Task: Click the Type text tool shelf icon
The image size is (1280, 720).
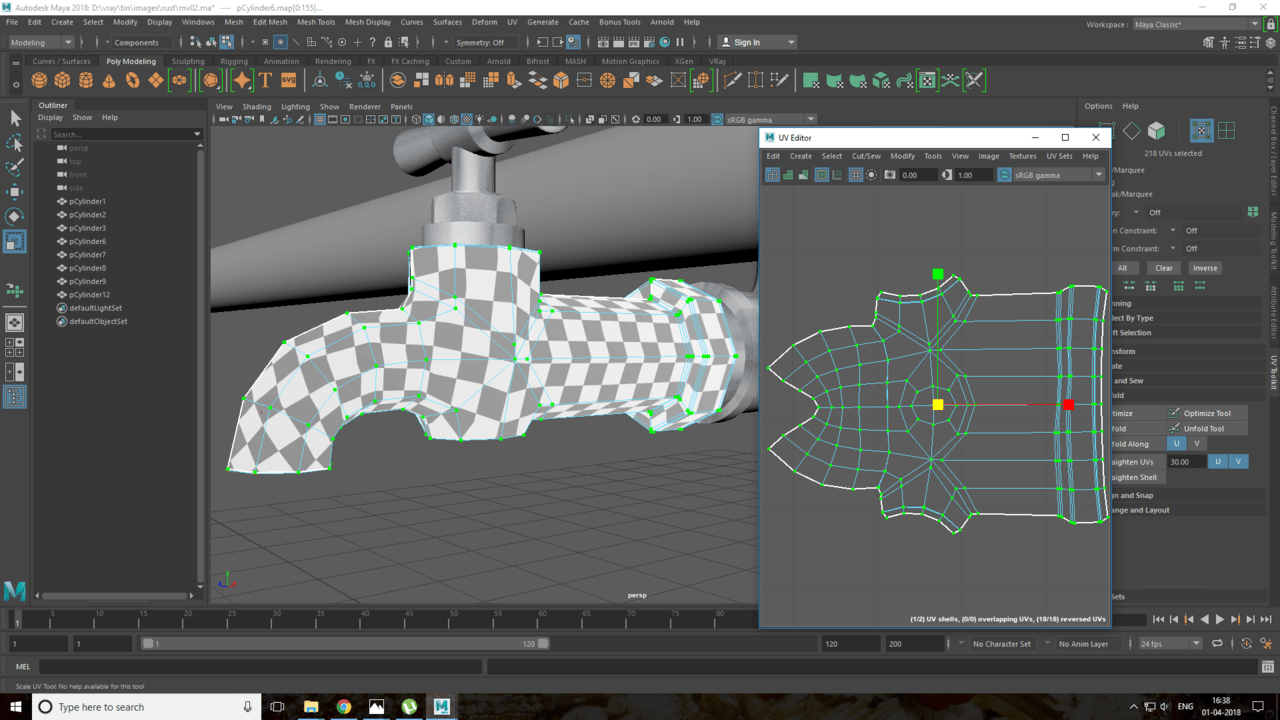Action: coord(265,80)
